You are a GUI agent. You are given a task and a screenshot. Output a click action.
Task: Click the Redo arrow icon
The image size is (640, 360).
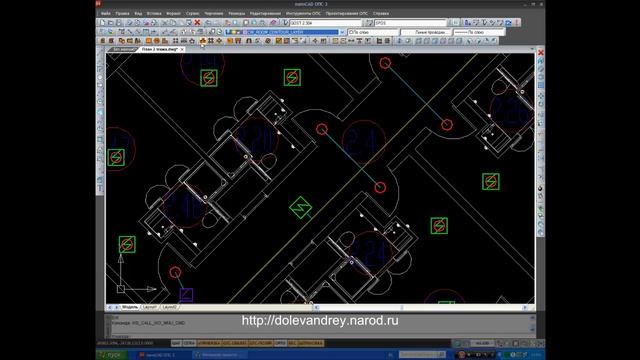click(x=216, y=23)
